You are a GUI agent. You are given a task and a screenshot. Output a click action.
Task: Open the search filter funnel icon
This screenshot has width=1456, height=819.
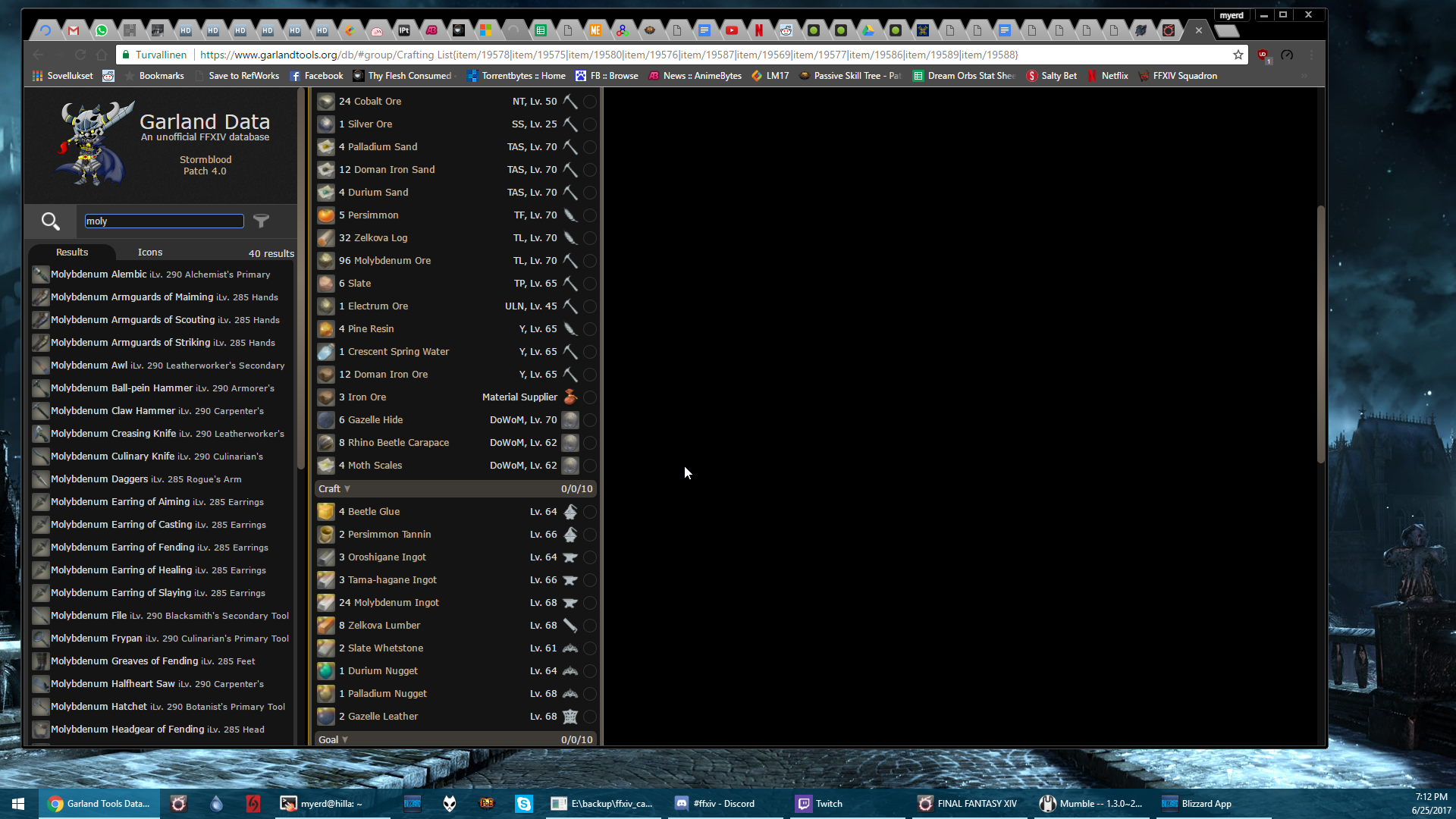tap(261, 221)
